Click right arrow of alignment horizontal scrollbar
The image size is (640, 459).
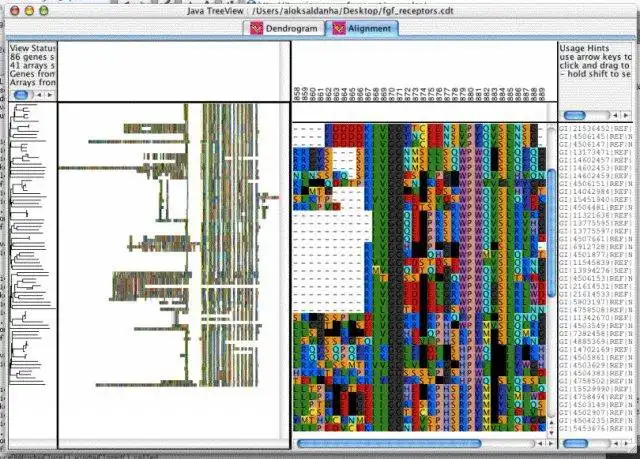click(x=550, y=443)
